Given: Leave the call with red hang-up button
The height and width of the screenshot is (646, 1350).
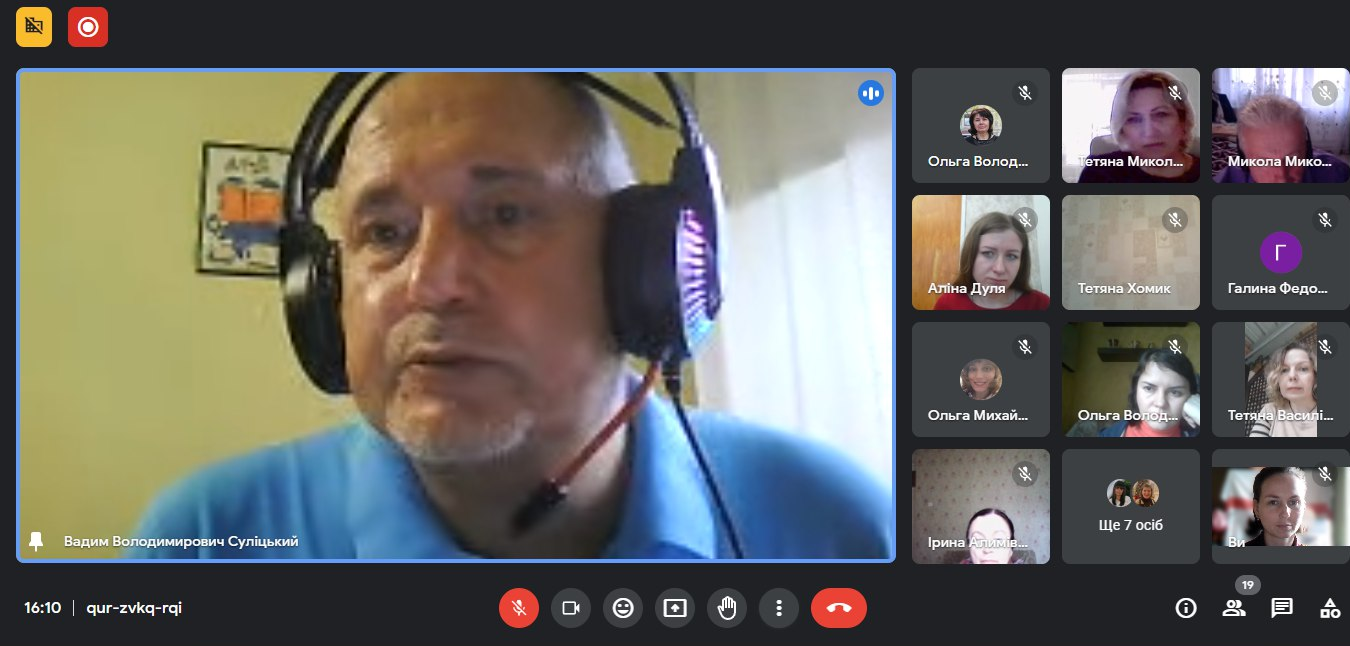Looking at the screenshot, I should 838,607.
